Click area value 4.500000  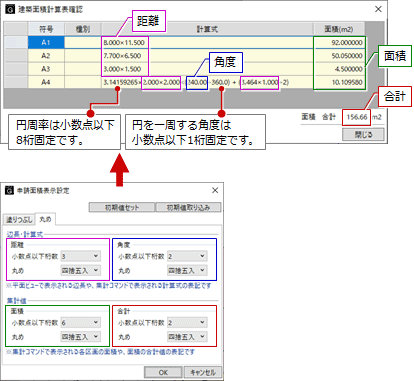[x=339, y=69]
